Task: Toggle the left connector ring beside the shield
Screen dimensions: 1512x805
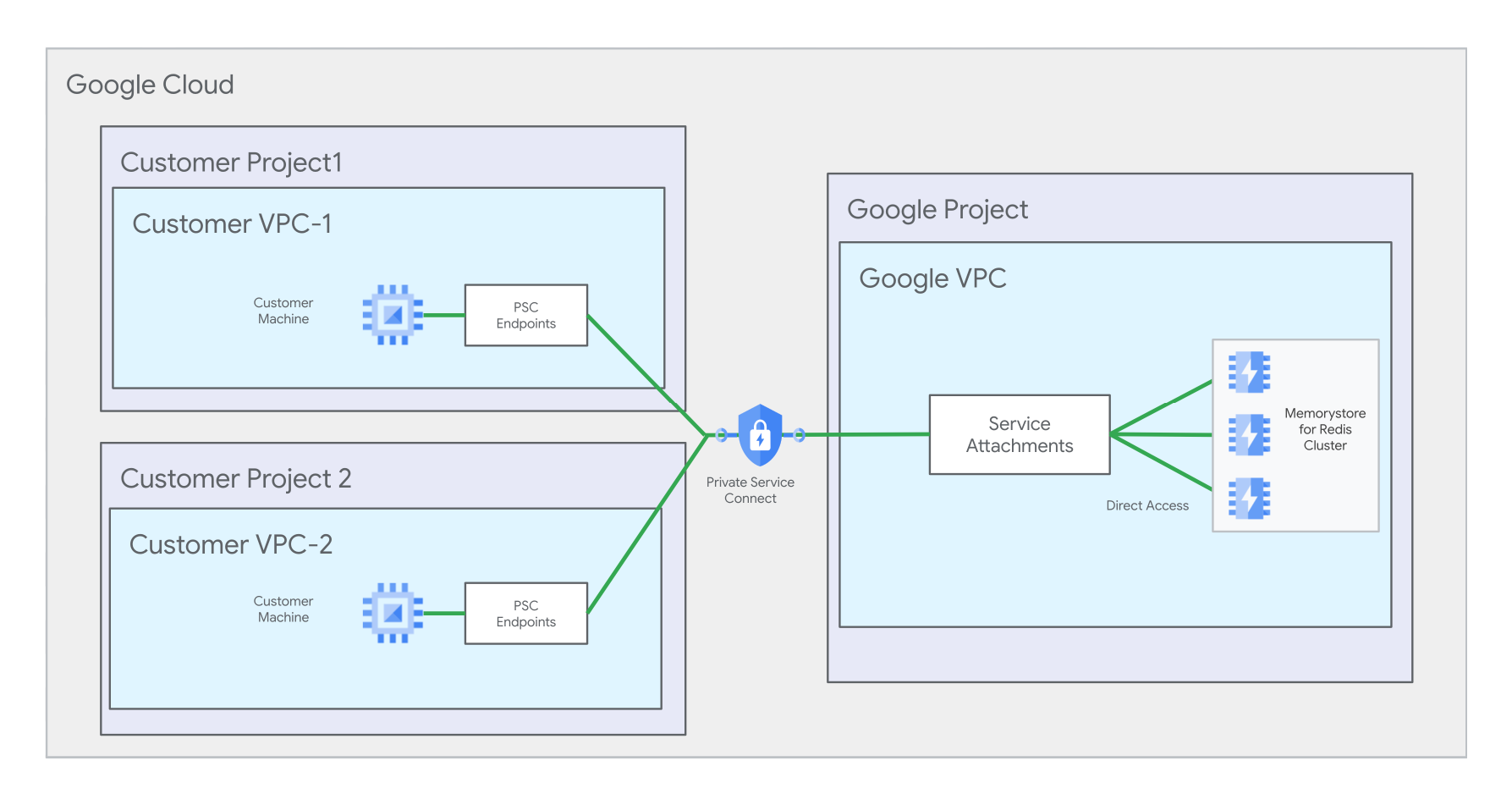Action: pos(720,435)
